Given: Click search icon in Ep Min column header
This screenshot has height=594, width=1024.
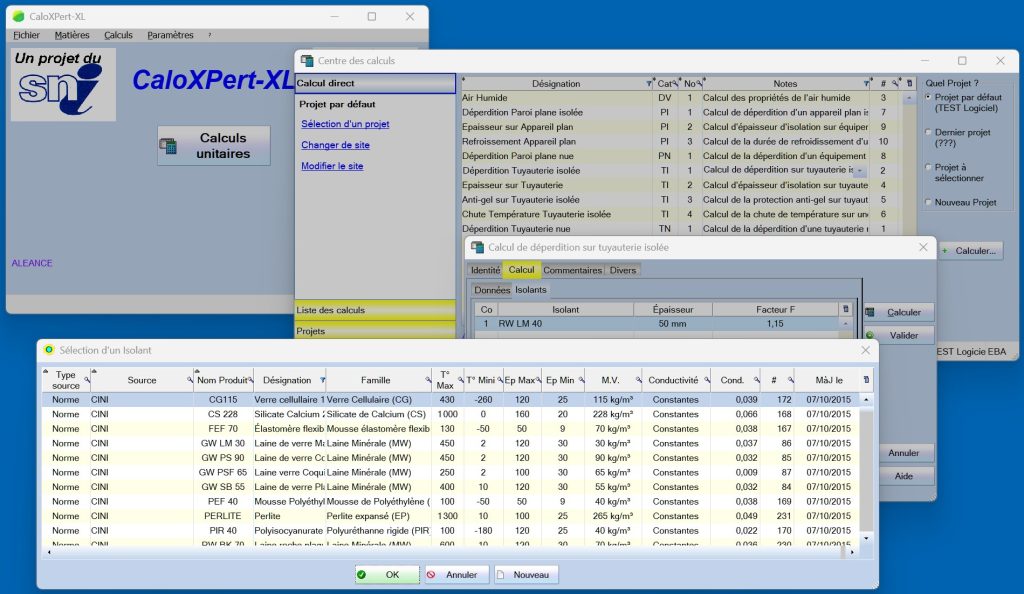Looking at the screenshot, I should [x=580, y=380].
